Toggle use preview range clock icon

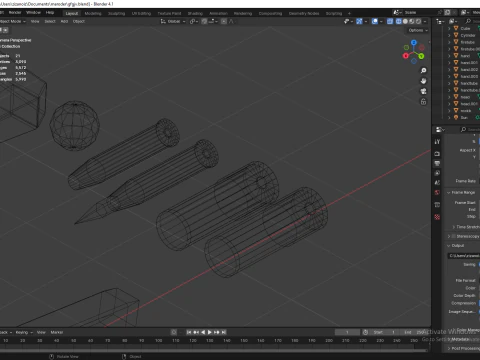tap(365, 332)
